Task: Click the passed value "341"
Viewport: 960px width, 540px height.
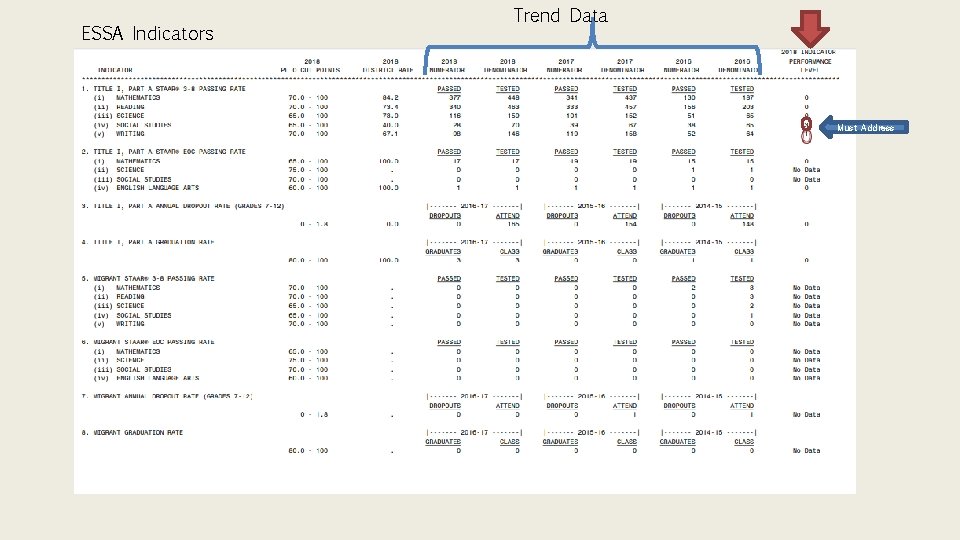Action: click(x=571, y=97)
